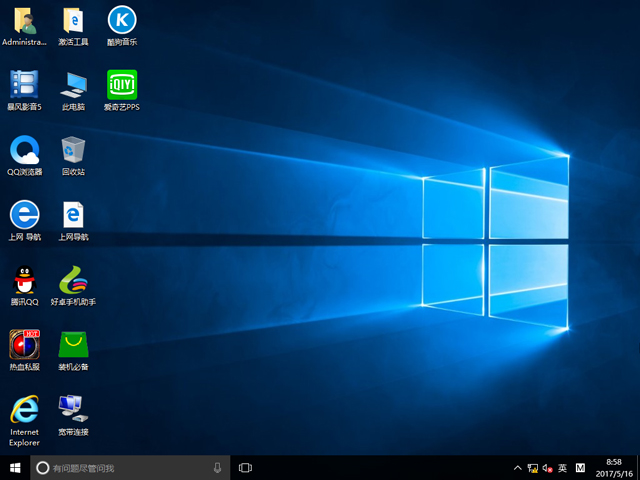Open 好桌手机助手 app

coord(73,280)
